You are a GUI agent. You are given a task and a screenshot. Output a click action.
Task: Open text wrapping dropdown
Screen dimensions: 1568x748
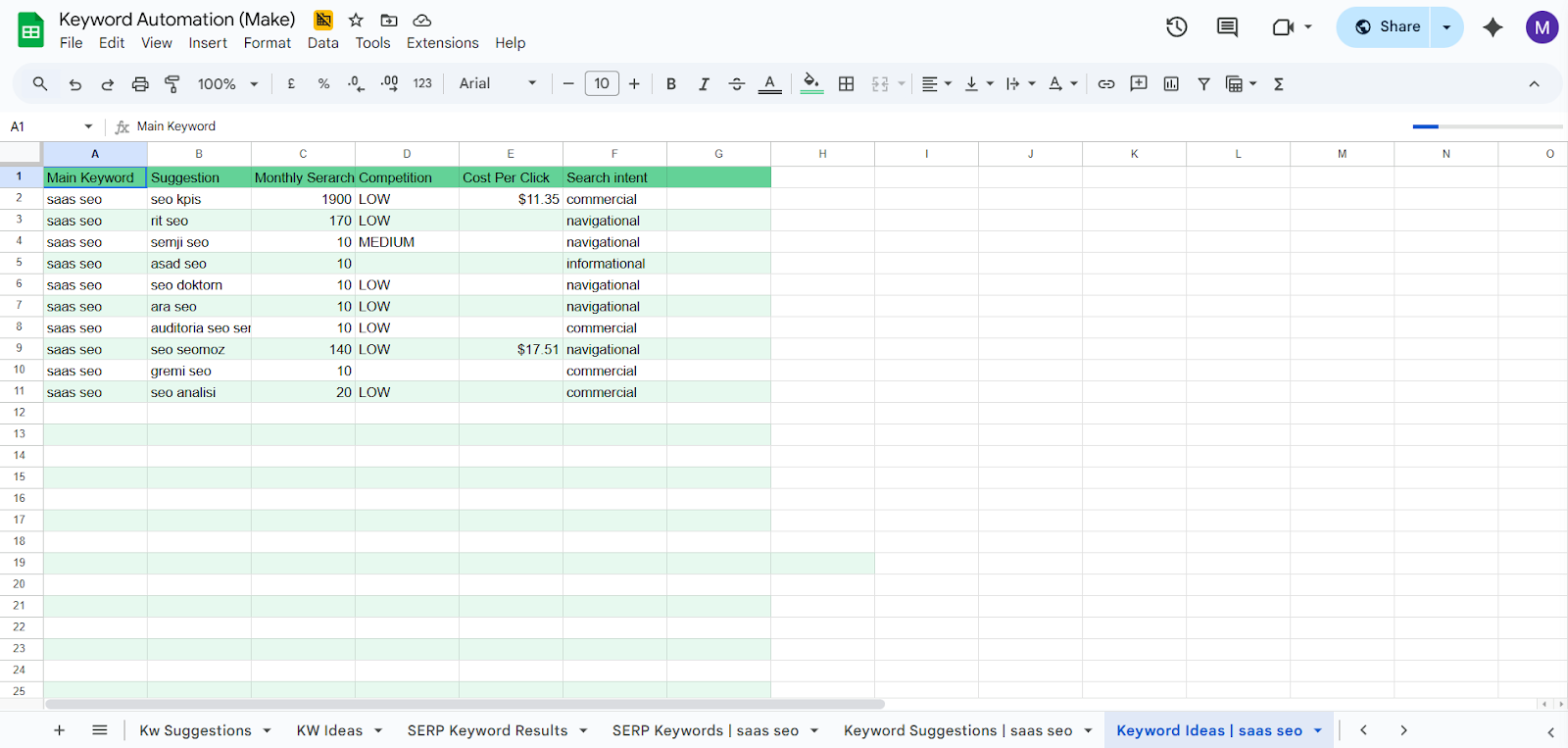point(1020,84)
